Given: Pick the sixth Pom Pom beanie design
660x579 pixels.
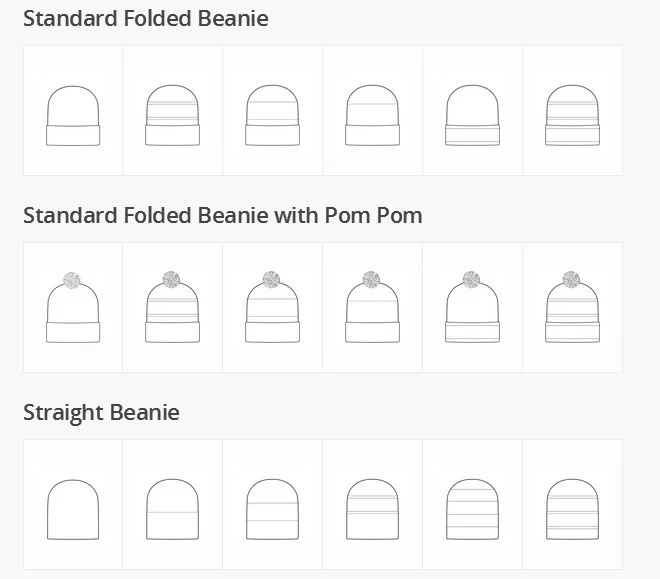Looking at the screenshot, I should [573, 309].
